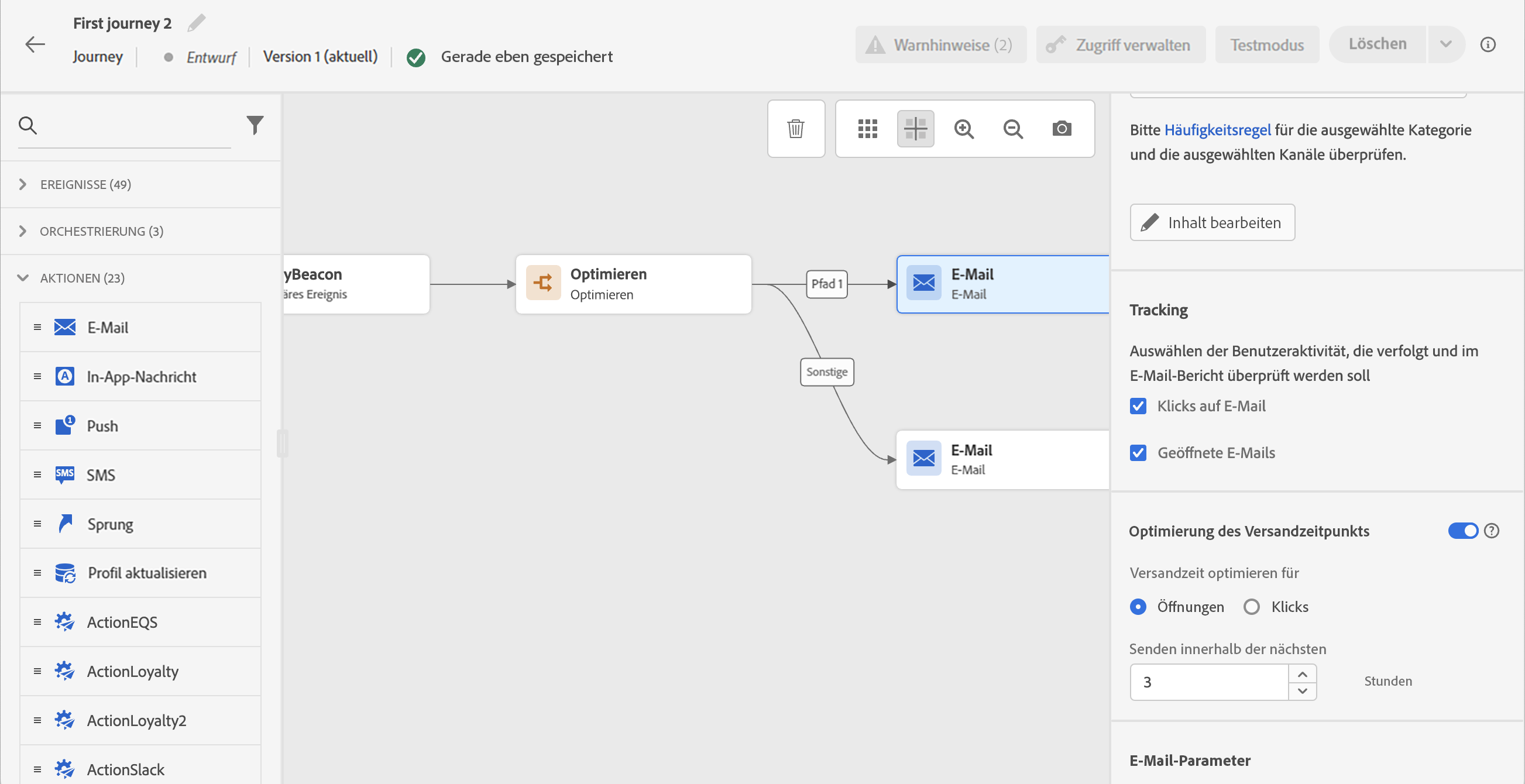
Task: Increase hours with stepper up arrow
Action: 1302,674
